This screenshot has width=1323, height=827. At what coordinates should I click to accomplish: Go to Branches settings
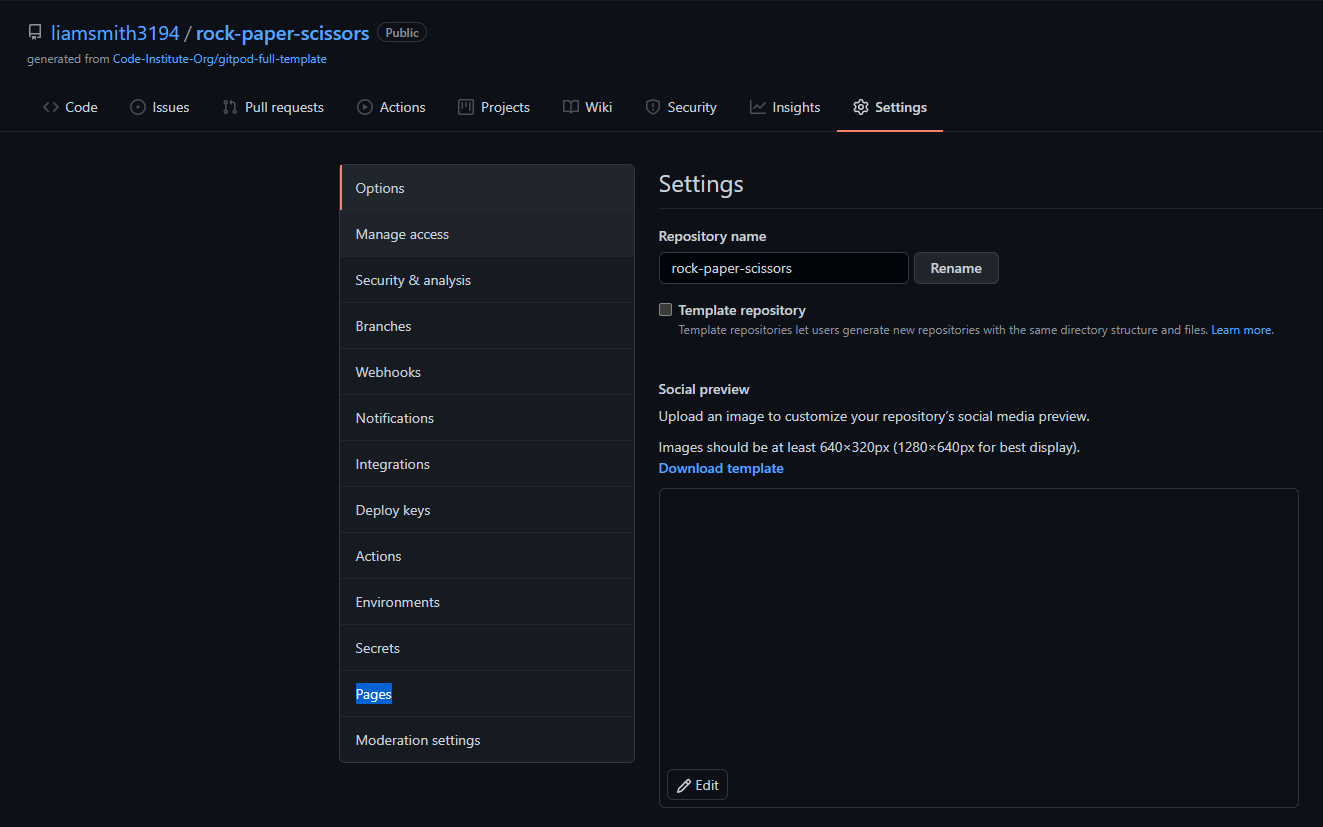(487, 326)
